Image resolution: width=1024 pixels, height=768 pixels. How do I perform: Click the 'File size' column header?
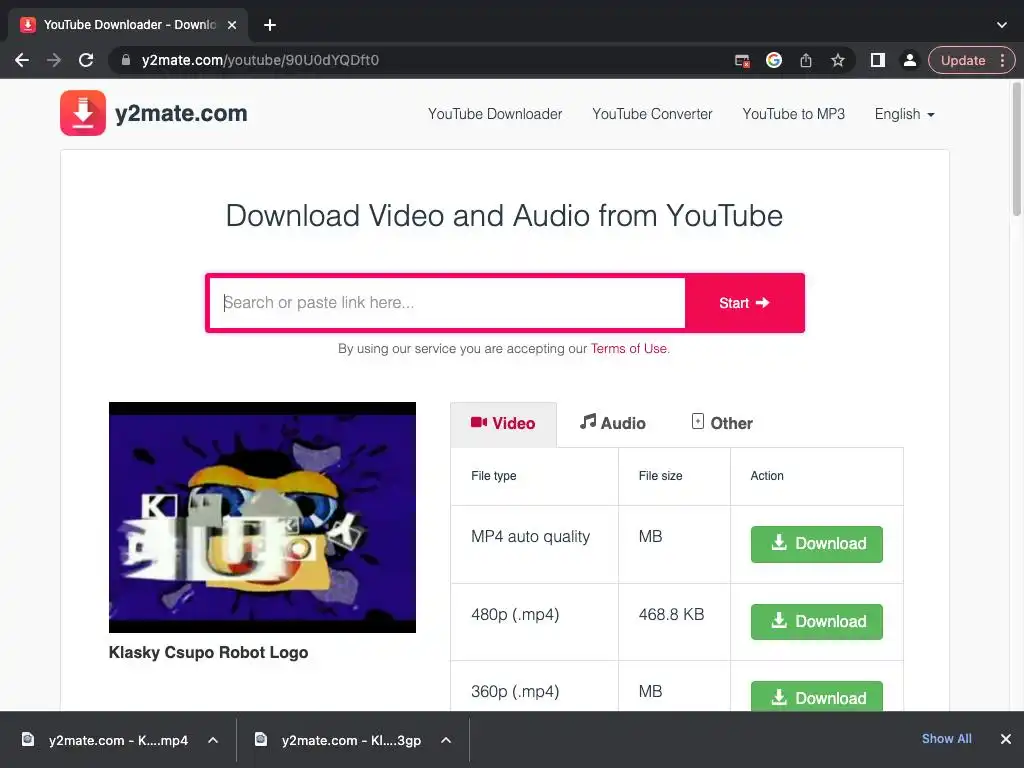tap(660, 476)
